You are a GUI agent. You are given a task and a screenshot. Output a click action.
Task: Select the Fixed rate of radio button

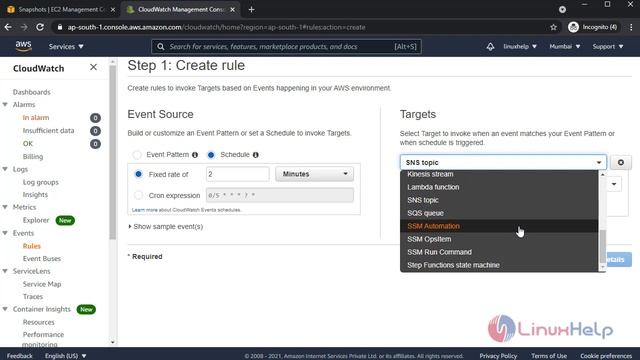[138, 174]
